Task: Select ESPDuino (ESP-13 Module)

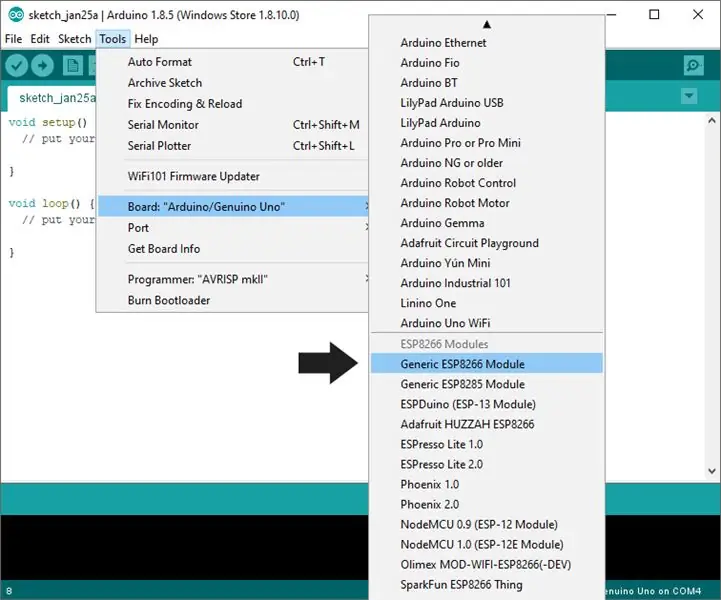Action: (x=486, y=405)
